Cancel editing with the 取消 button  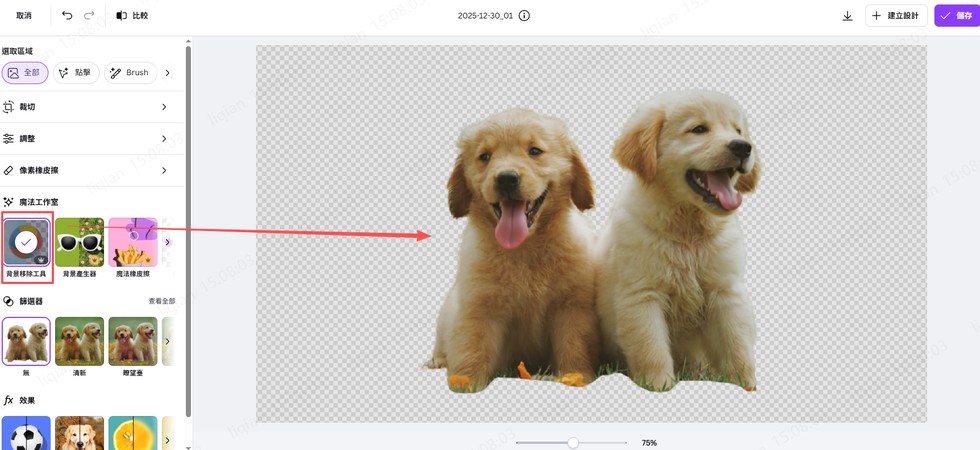point(24,16)
